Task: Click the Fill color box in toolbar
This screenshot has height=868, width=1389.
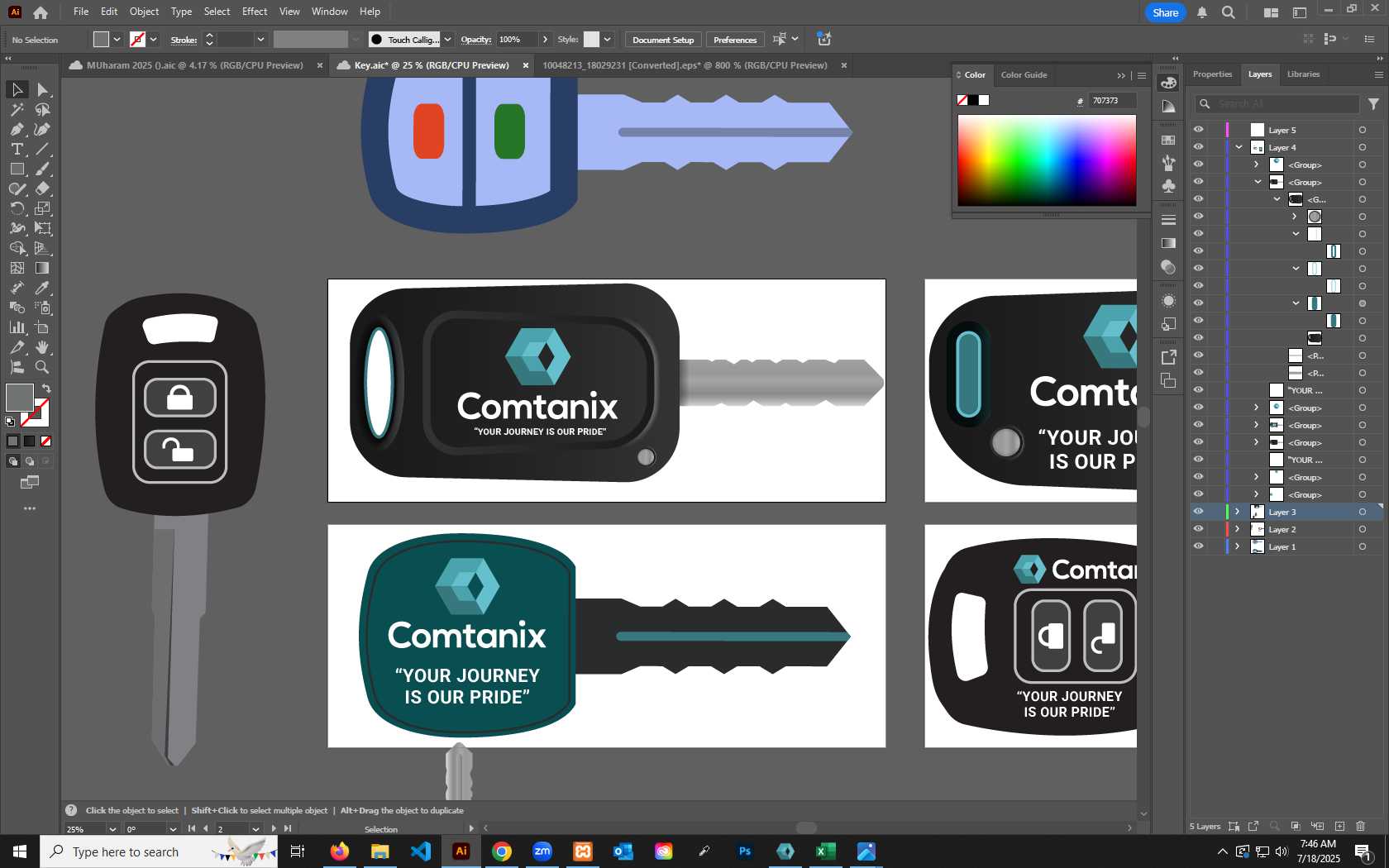Action: (x=20, y=398)
